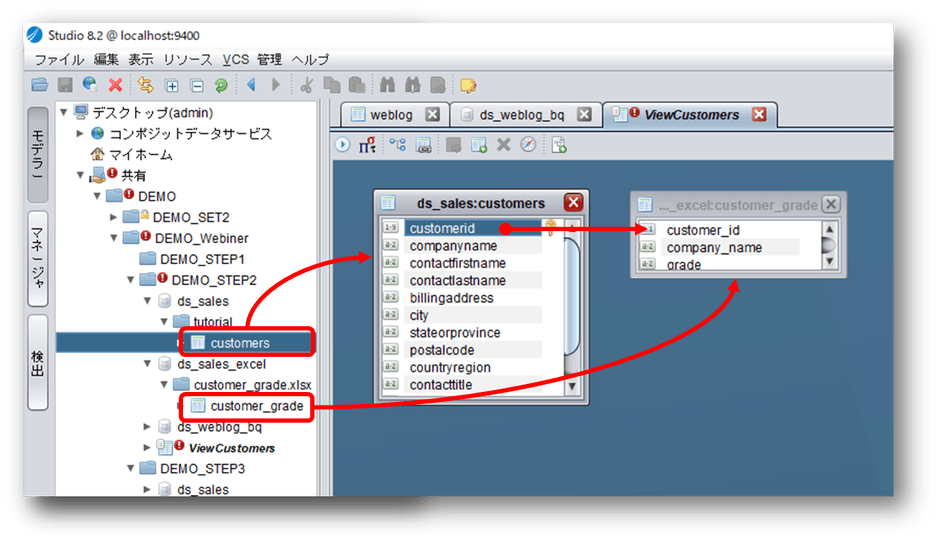Collapse the DEMO_STEP2 folder
Screen dimensions: 940x543
tap(130, 280)
